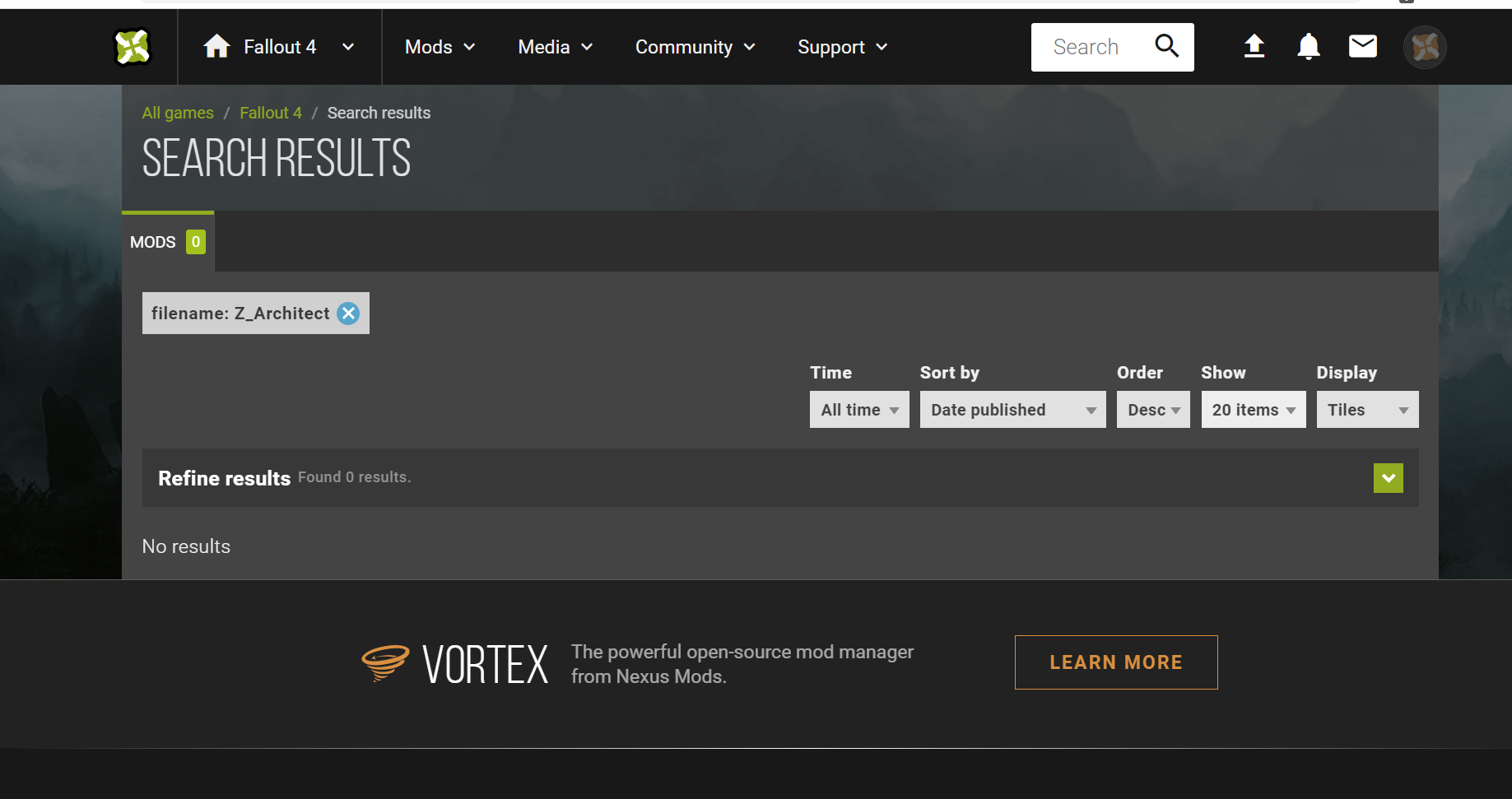Viewport: 1512px width, 799px height.
Task: Click the search magnifier icon
Action: point(1167,46)
